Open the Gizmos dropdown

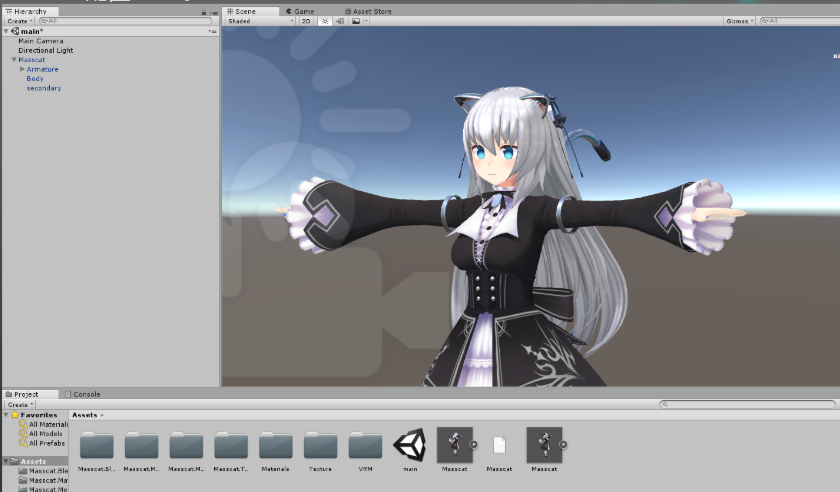click(740, 21)
